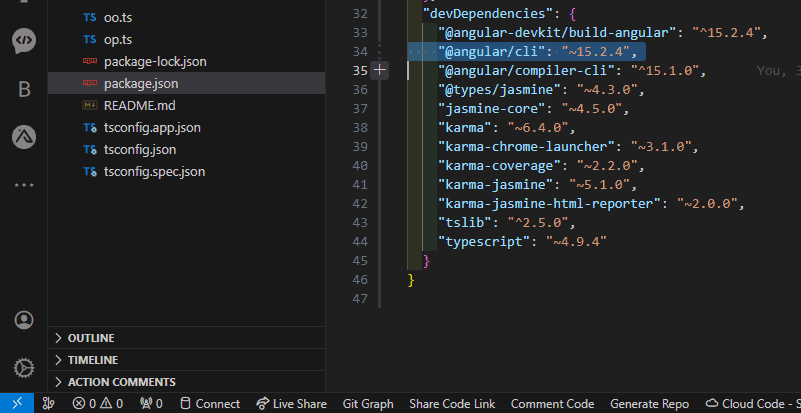
Task: Click the "karma-coverage" key
Action: click(499, 166)
